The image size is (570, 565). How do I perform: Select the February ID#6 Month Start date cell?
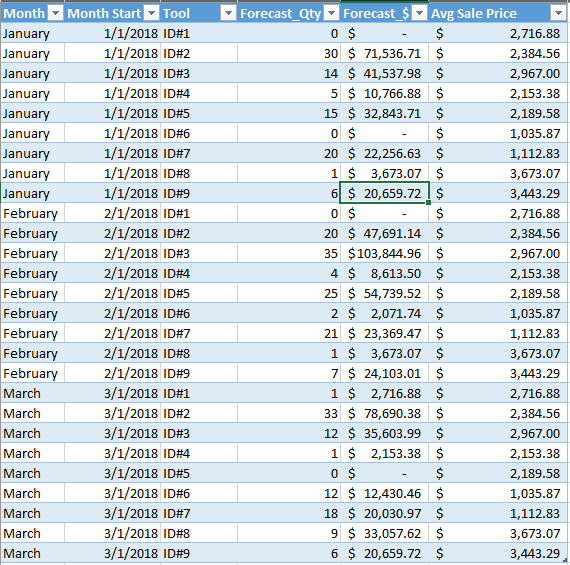coord(112,313)
